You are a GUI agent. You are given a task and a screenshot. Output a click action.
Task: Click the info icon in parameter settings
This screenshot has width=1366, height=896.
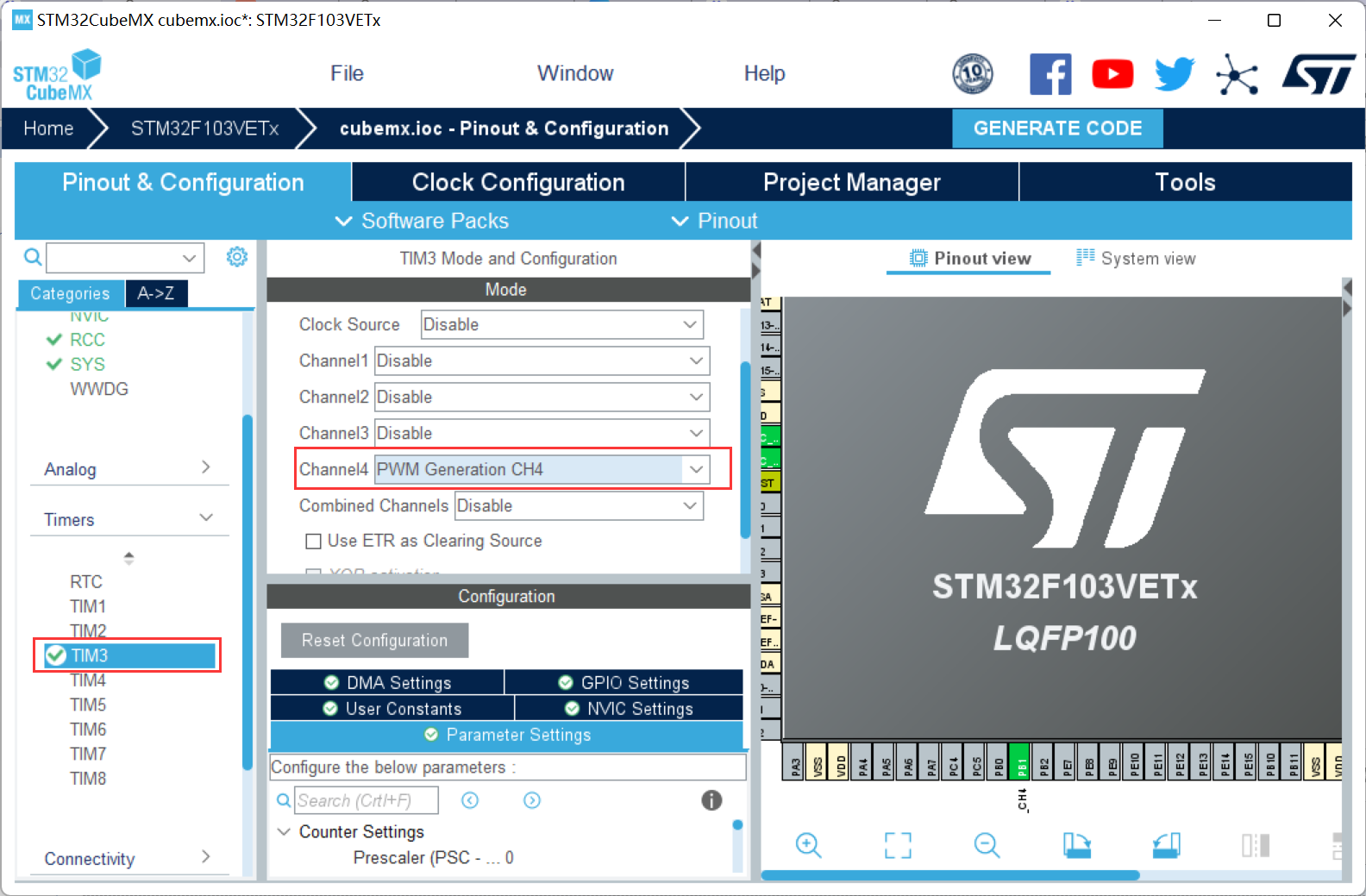pos(711,800)
